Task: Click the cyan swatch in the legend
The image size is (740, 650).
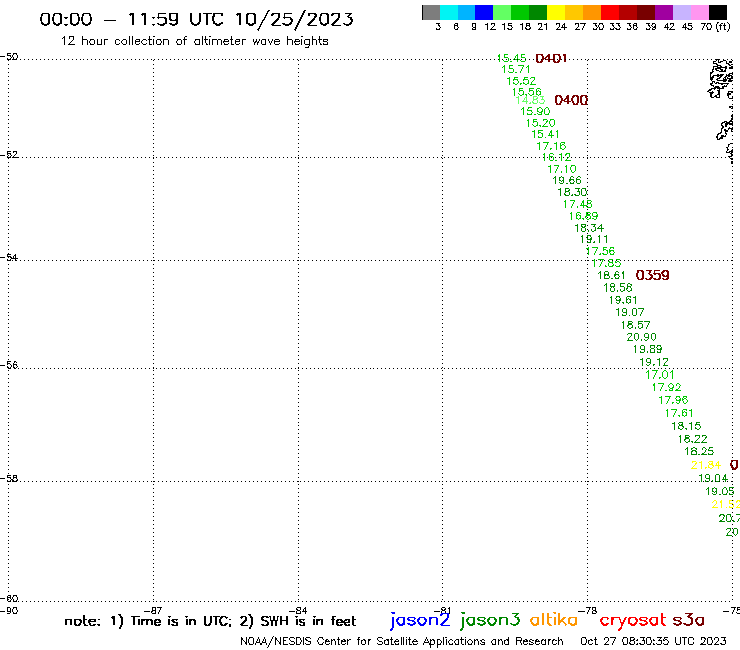Action: point(448,12)
